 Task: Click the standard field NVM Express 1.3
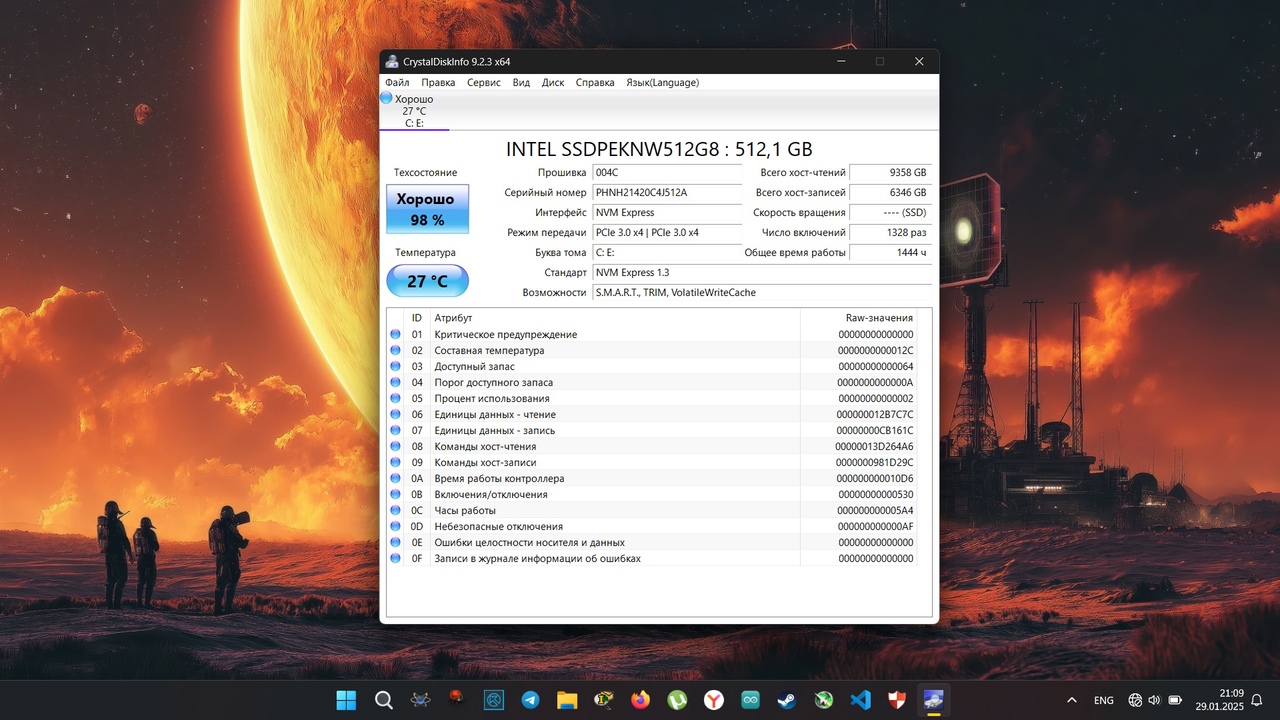click(761, 272)
